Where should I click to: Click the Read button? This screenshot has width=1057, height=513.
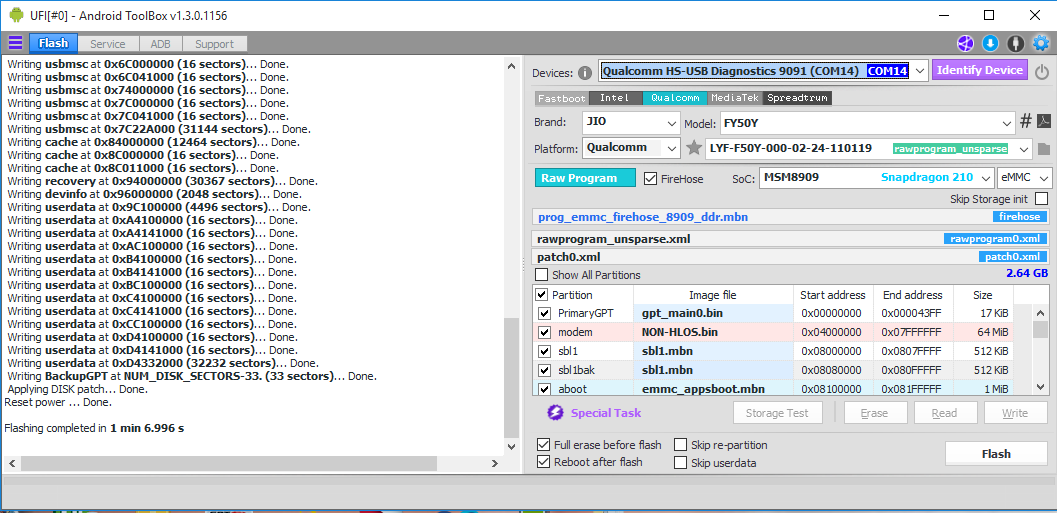[944, 413]
